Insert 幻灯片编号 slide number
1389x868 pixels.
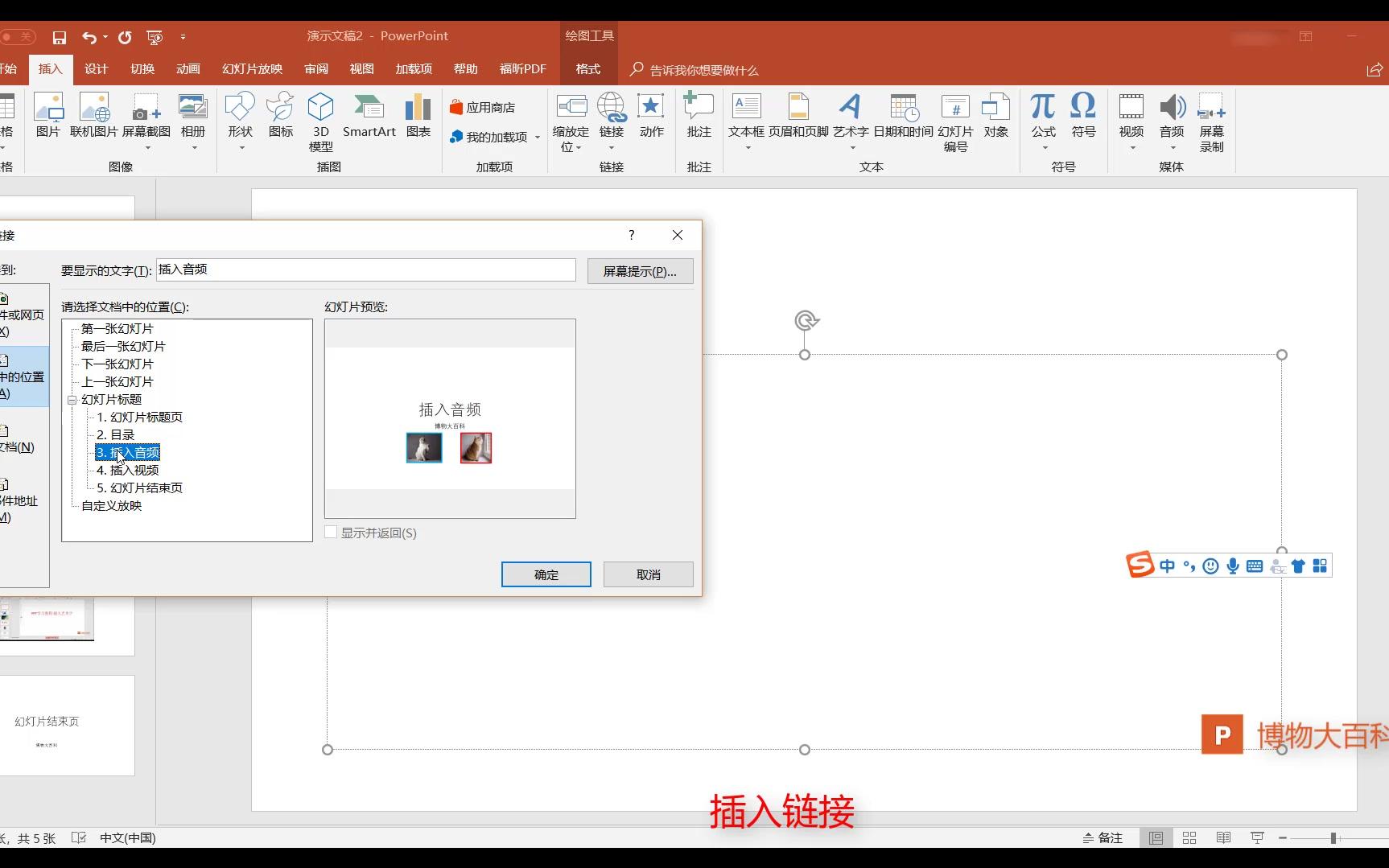[x=955, y=122]
